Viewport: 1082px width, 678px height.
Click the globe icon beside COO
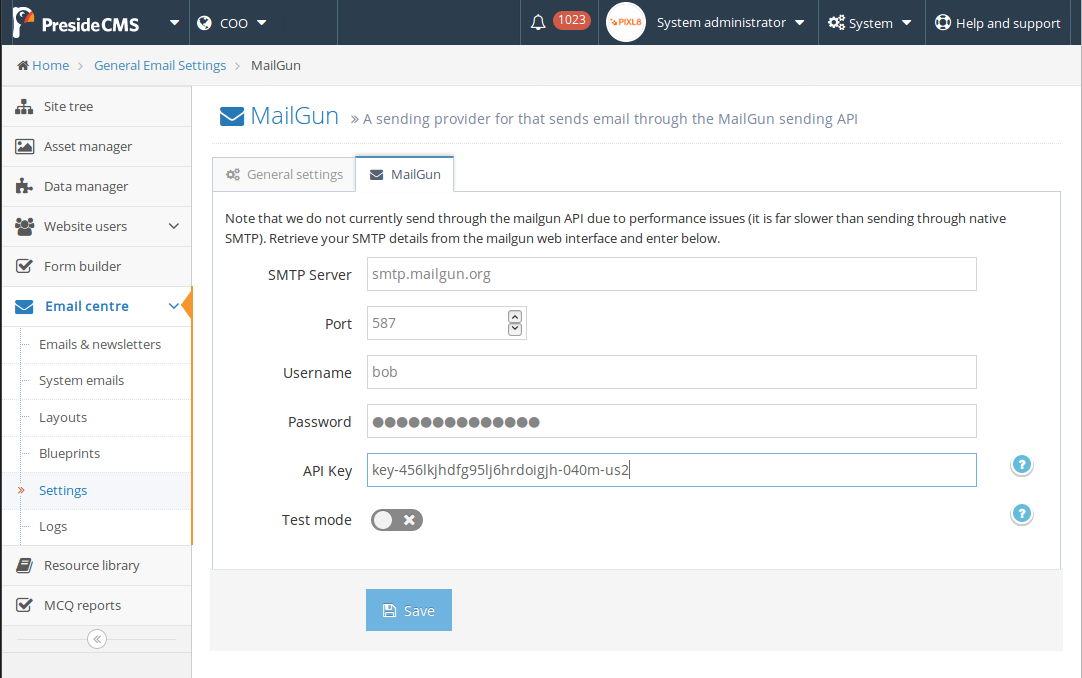click(204, 23)
